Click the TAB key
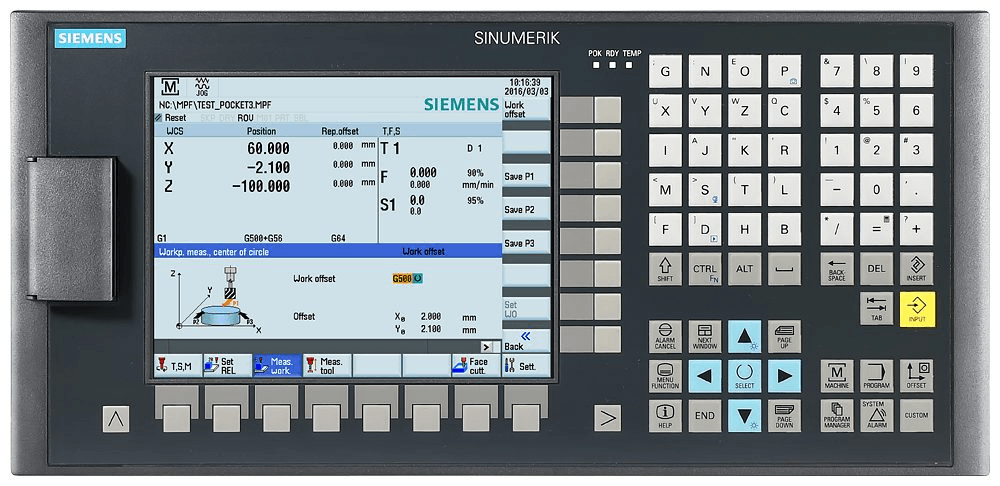1000x486 pixels. 876,309
